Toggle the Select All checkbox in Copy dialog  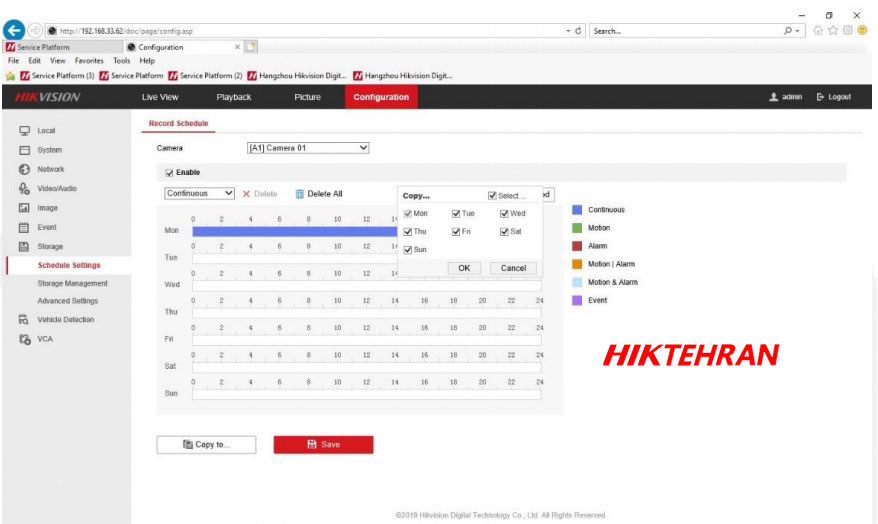coord(492,195)
